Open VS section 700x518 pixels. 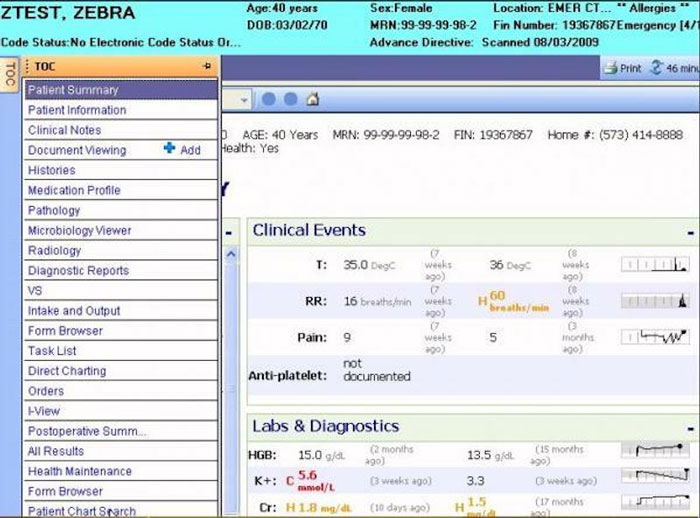pyautogui.click(x=121, y=291)
